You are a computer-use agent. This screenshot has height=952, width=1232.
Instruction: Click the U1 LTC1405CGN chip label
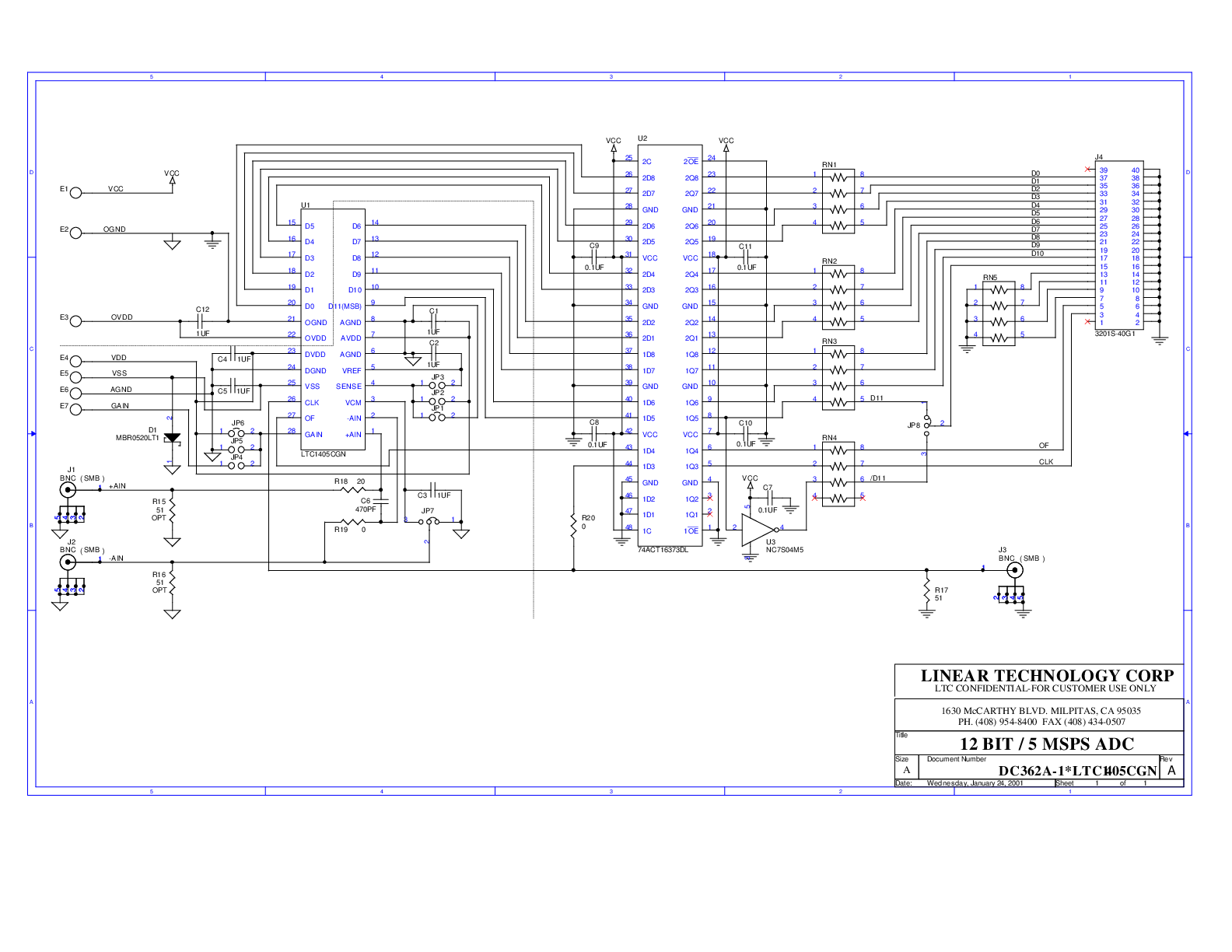tap(324, 453)
